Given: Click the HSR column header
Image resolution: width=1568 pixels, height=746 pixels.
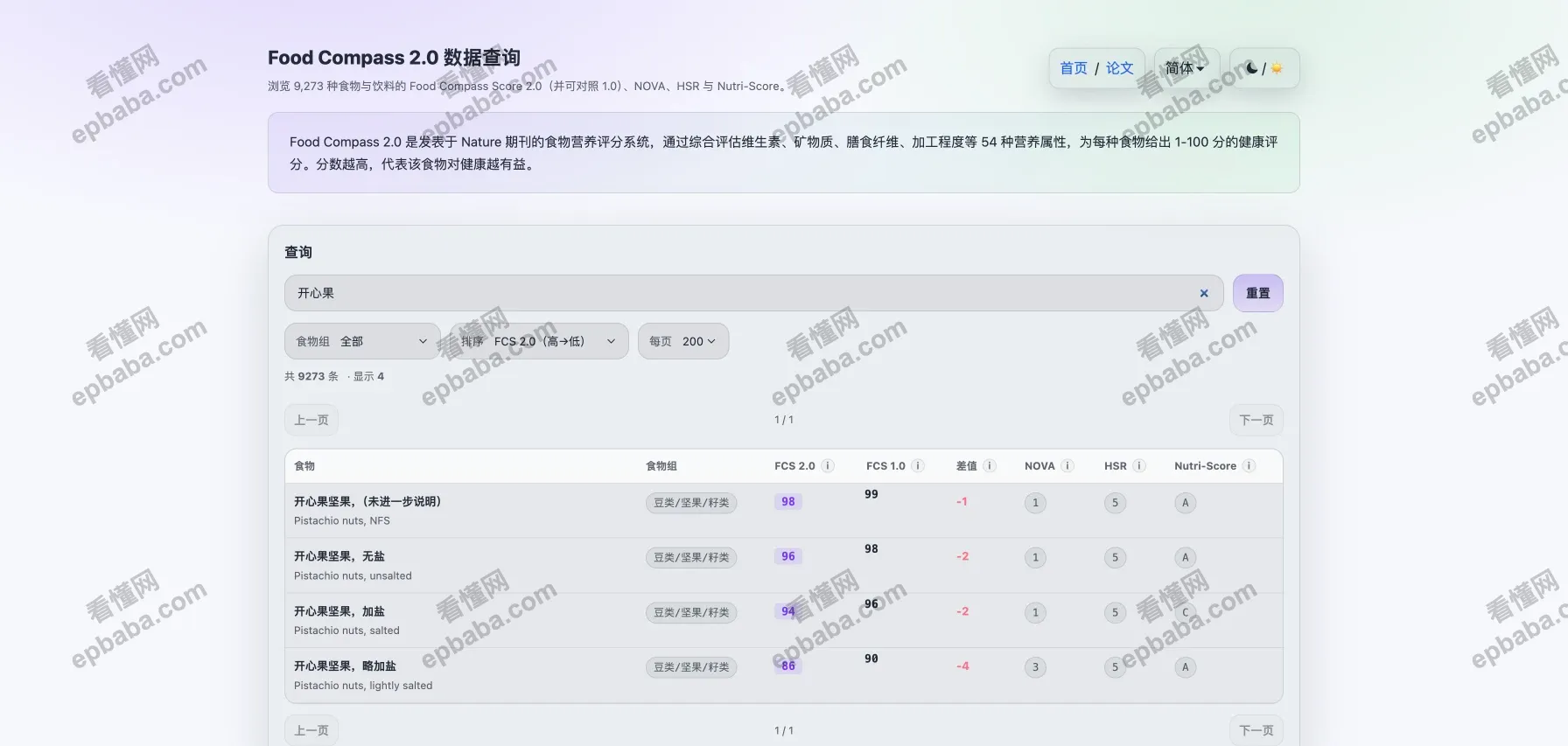Looking at the screenshot, I should tap(1116, 466).
